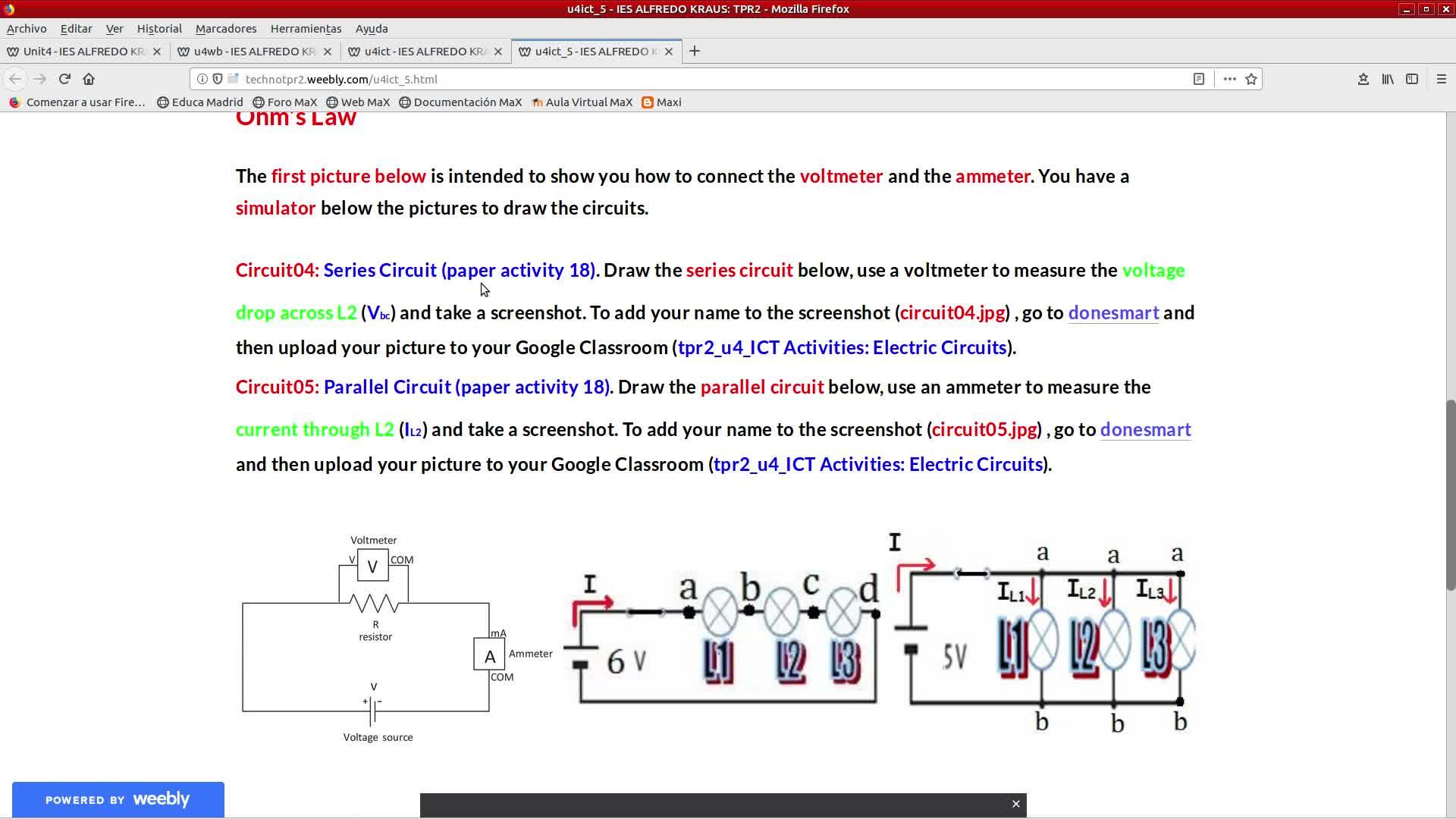Dismiss the dark bottom bar with X

(x=1016, y=804)
